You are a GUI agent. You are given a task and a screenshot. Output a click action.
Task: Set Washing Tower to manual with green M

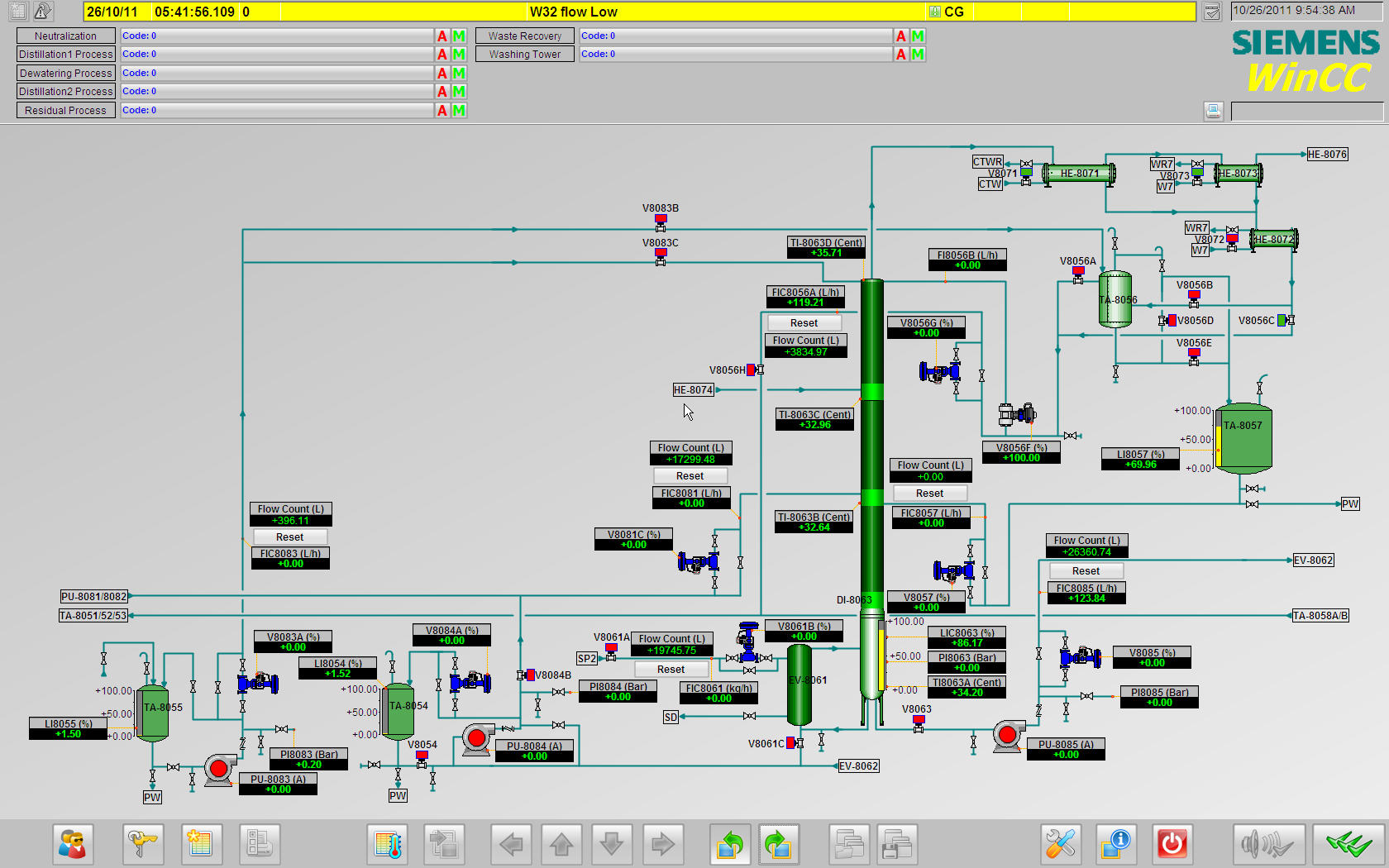pyautogui.click(x=918, y=55)
